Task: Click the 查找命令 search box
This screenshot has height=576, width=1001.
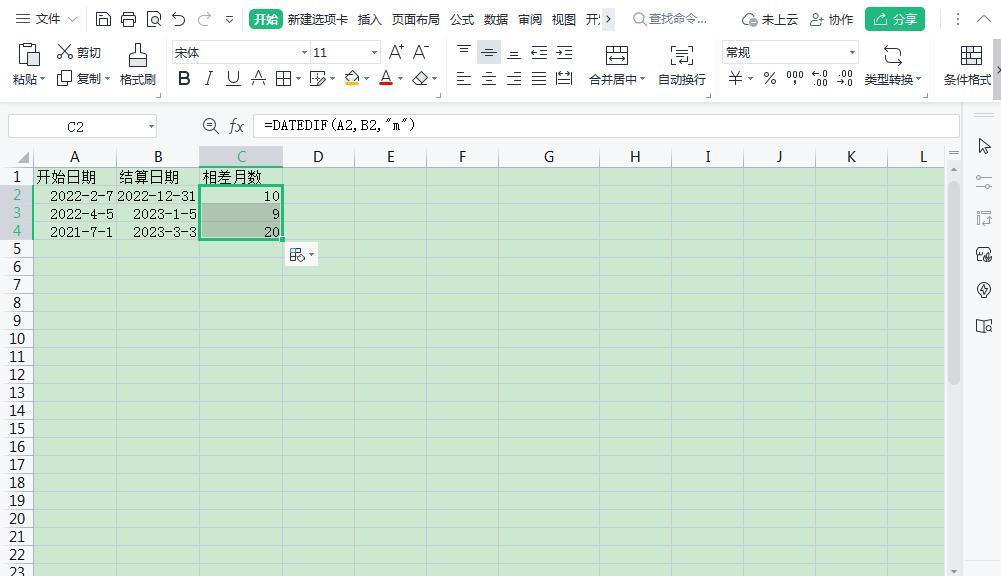Action: 670,19
